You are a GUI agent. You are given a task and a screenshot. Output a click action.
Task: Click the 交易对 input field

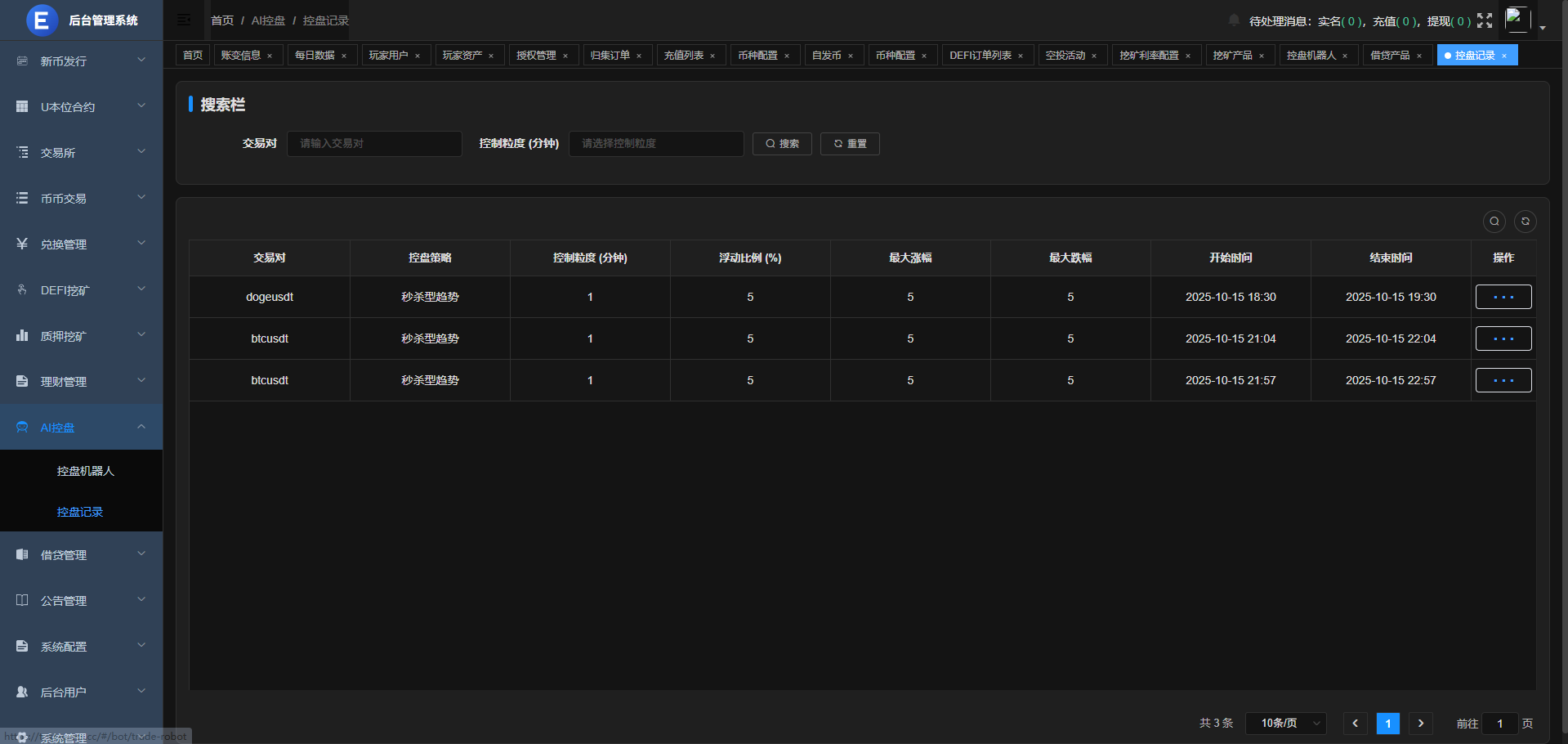pos(374,144)
